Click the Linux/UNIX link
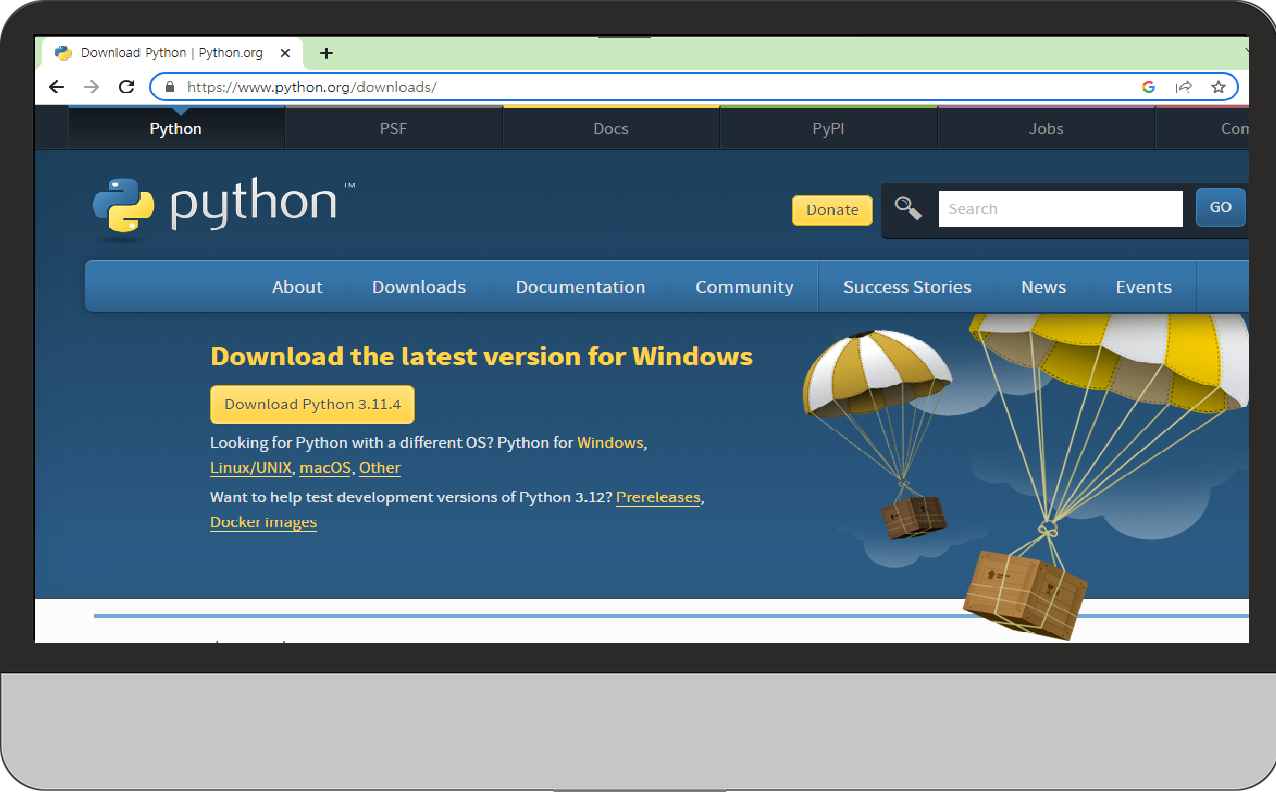This screenshot has height=792, width=1276. tap(251, 468)
